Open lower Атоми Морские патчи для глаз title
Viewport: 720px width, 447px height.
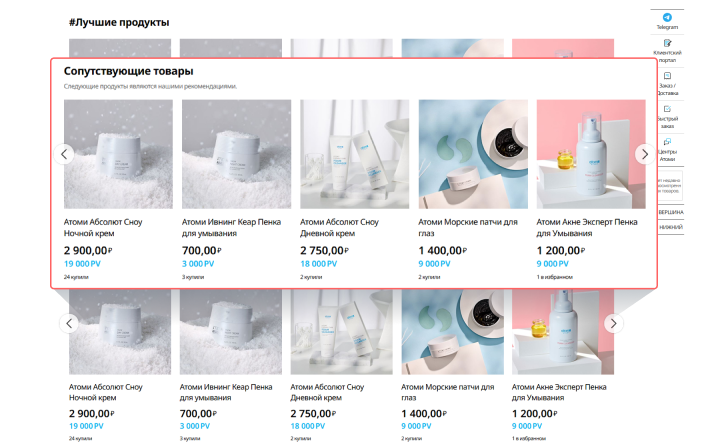[x=448, y=392]
